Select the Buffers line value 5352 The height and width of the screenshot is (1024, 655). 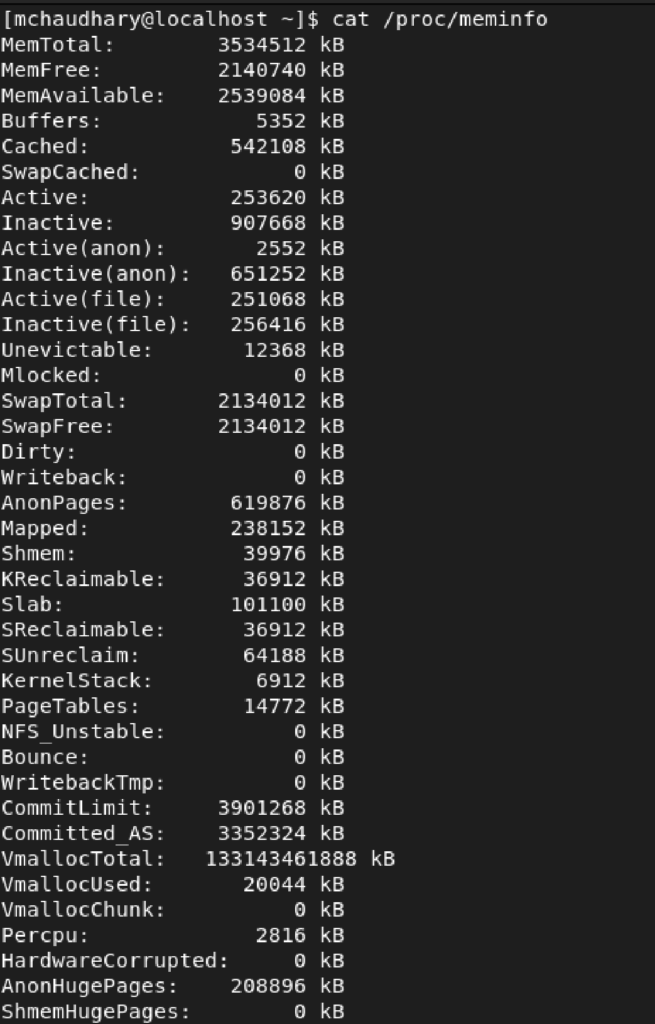280,121
